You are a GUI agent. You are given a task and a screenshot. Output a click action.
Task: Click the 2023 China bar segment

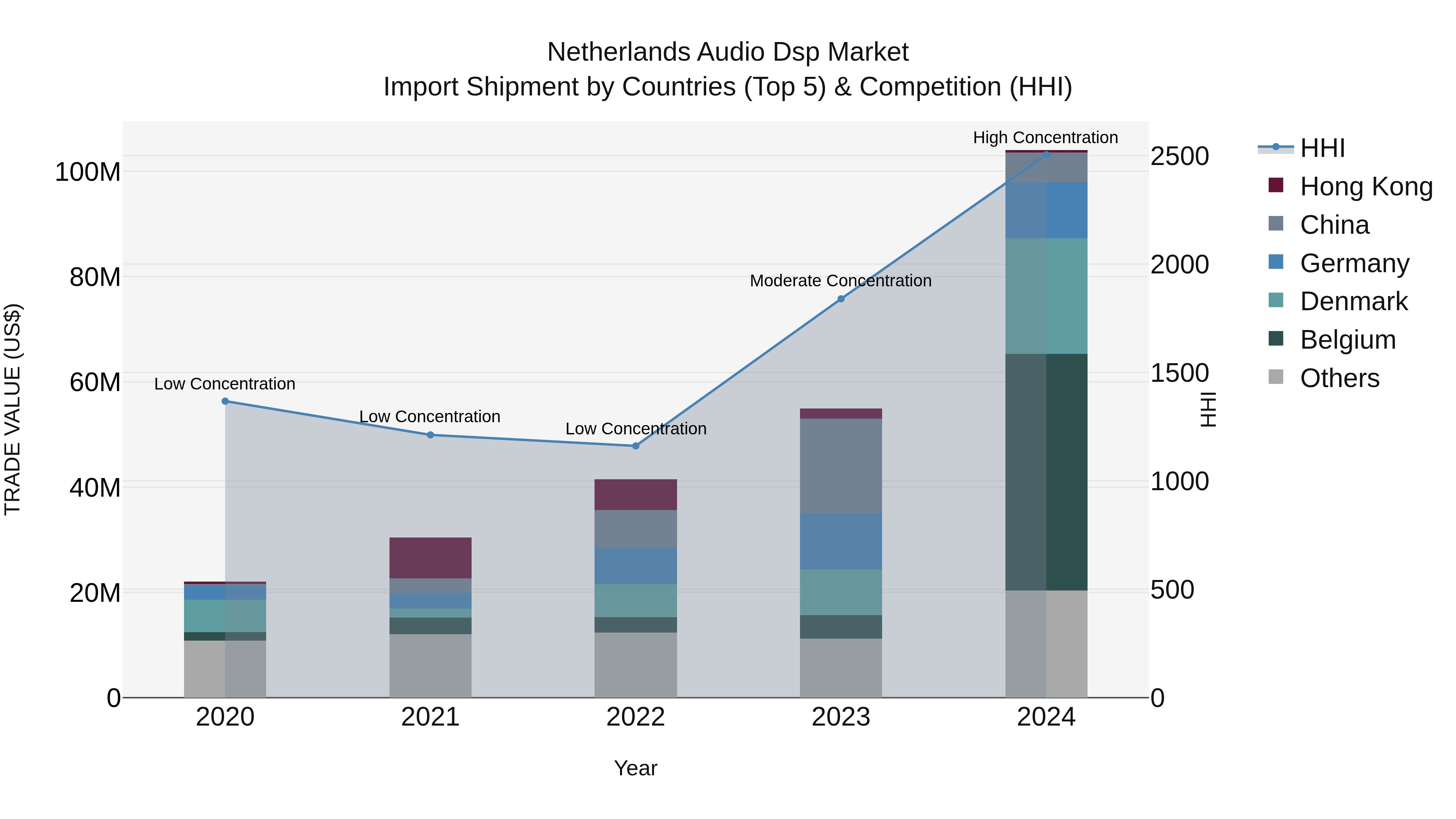coord(841,466)
